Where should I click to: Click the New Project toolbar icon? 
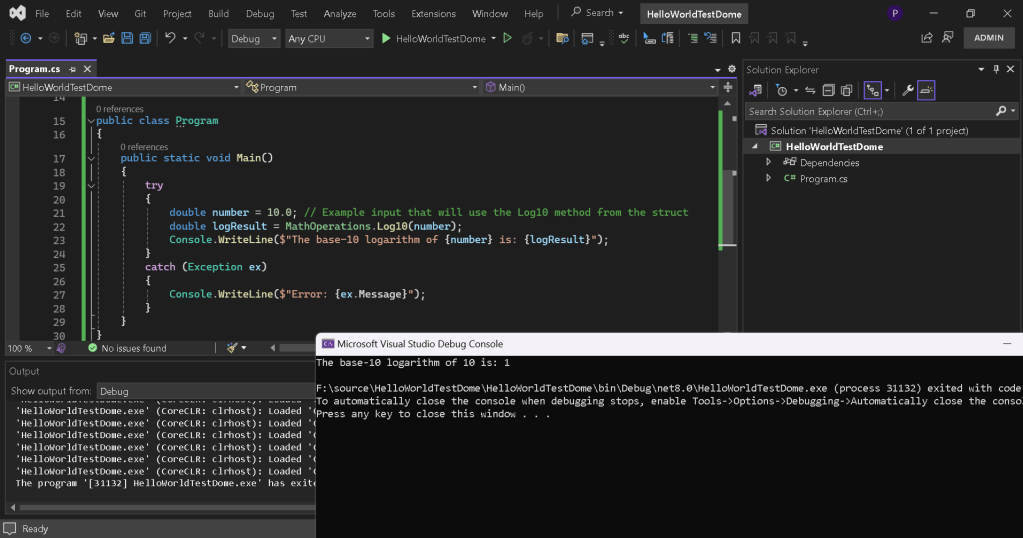click(x=80, y=38)
